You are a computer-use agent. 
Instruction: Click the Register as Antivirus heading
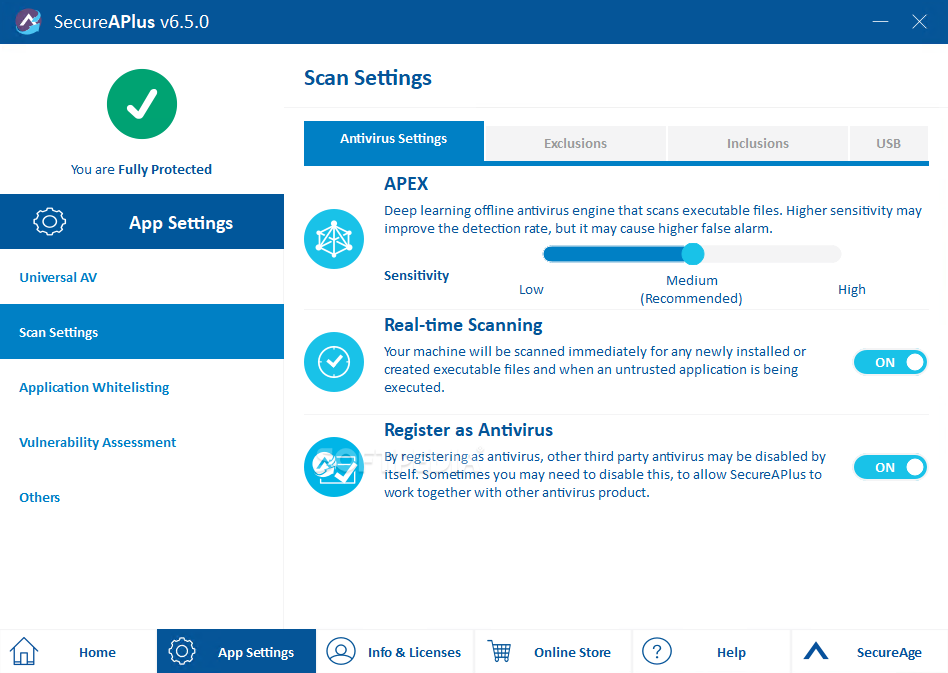[x=469, y=430]
